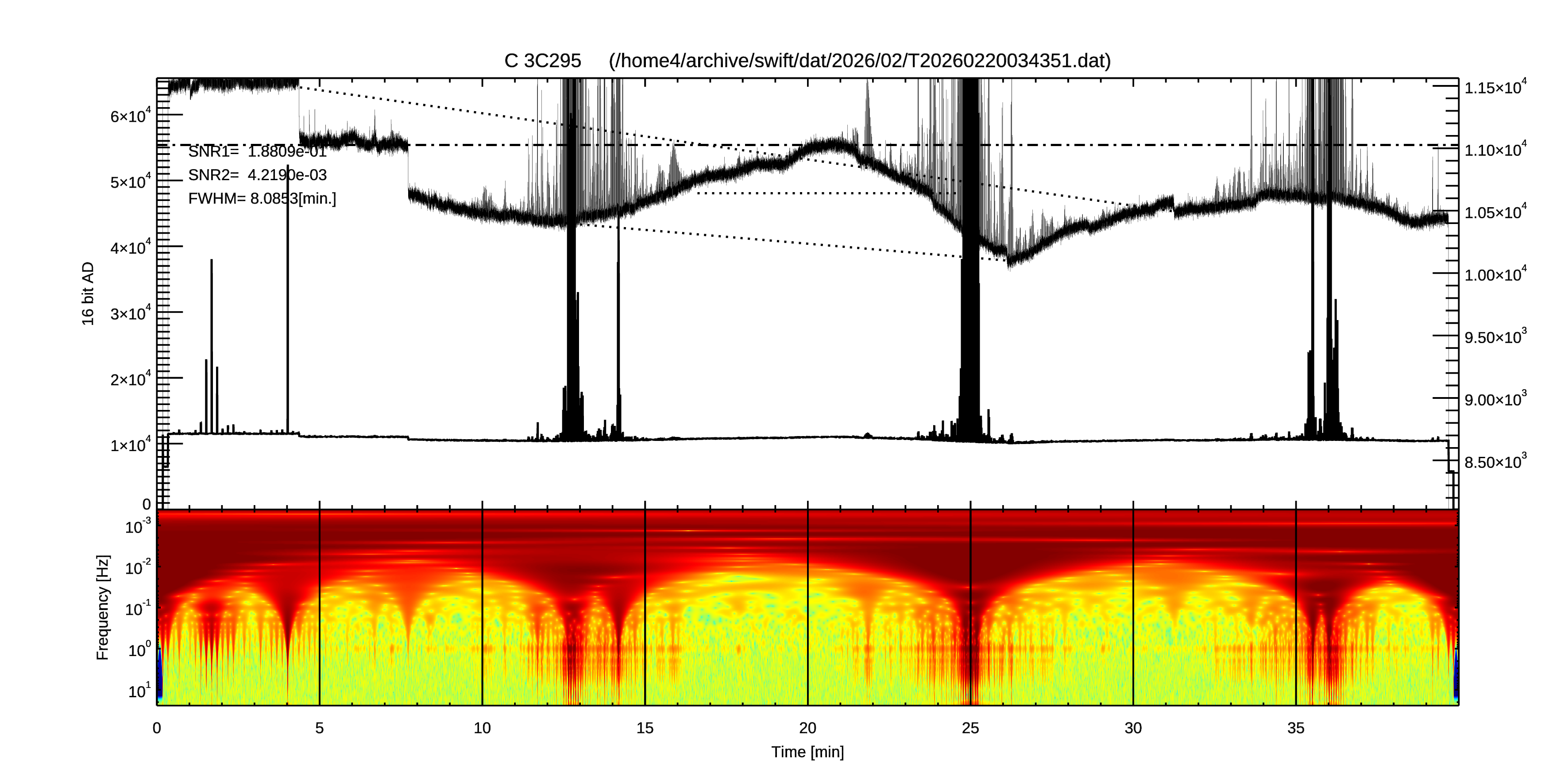Click the SNR1 value label

click(258, 151)
